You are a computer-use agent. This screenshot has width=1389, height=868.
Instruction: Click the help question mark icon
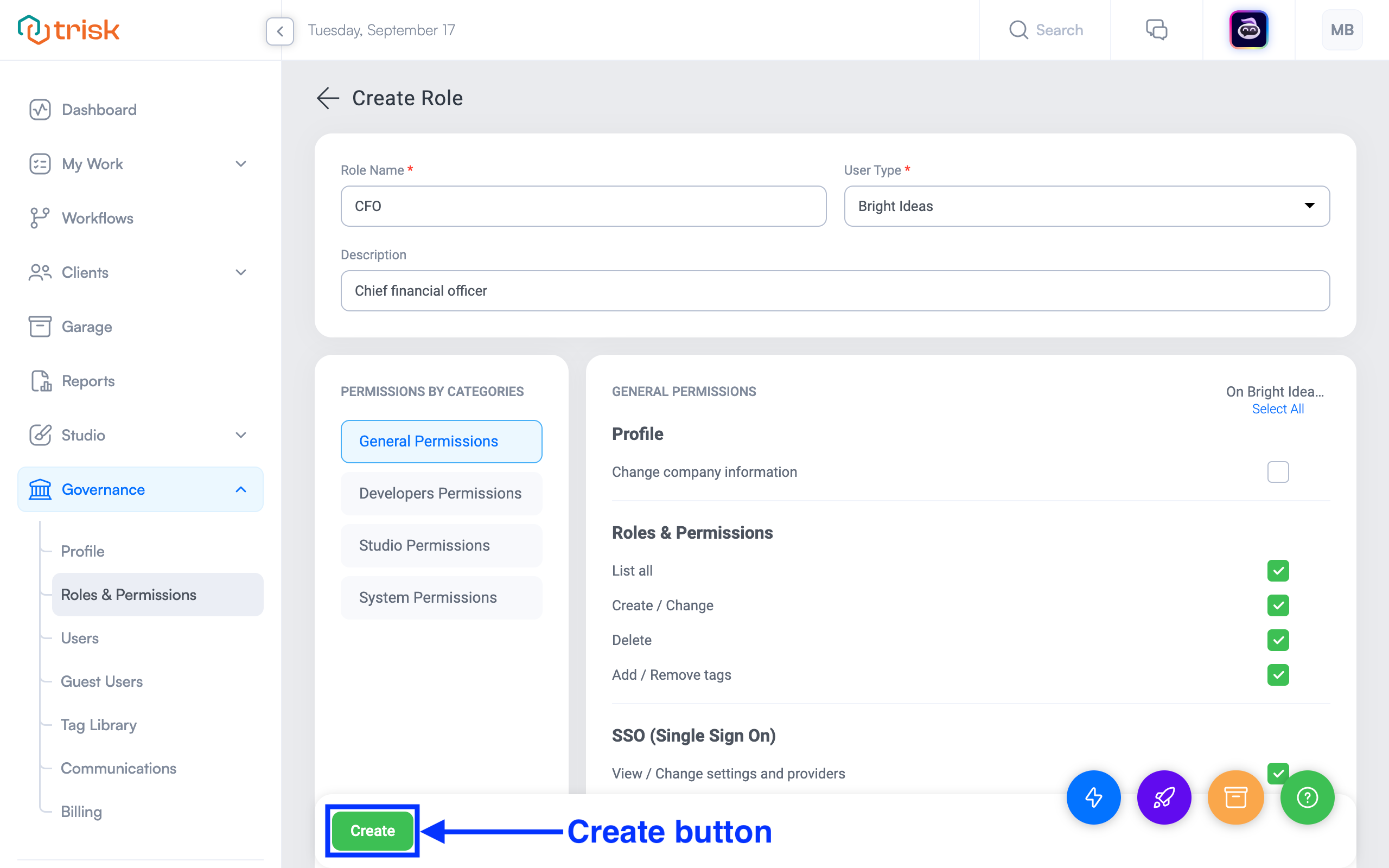(1308, 797)
